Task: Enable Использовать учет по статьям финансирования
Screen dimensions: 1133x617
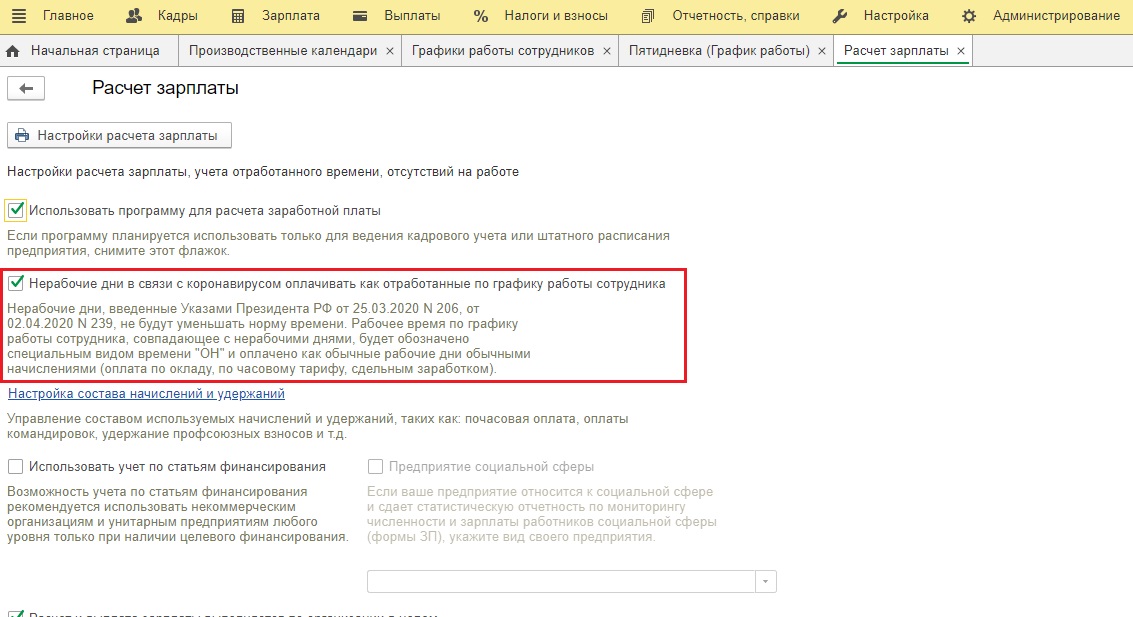Action: (x=16, y=466)
